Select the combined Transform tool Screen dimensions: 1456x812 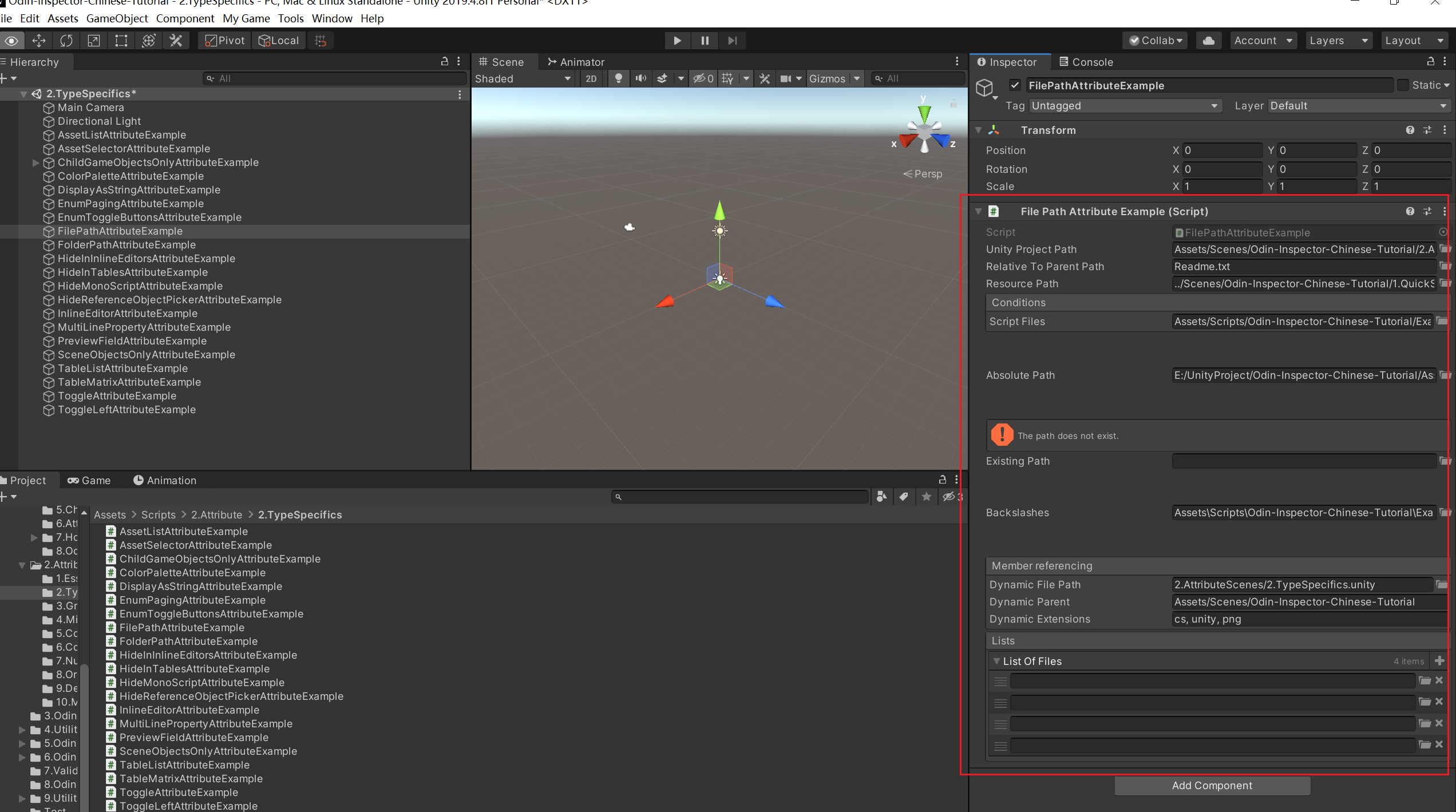(x=149, y=41)
